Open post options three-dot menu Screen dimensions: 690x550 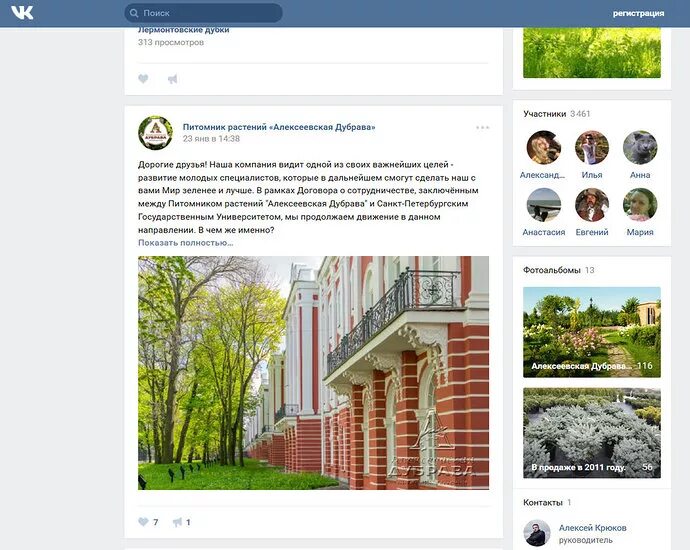pyautogui.click(x=482, y=128)
